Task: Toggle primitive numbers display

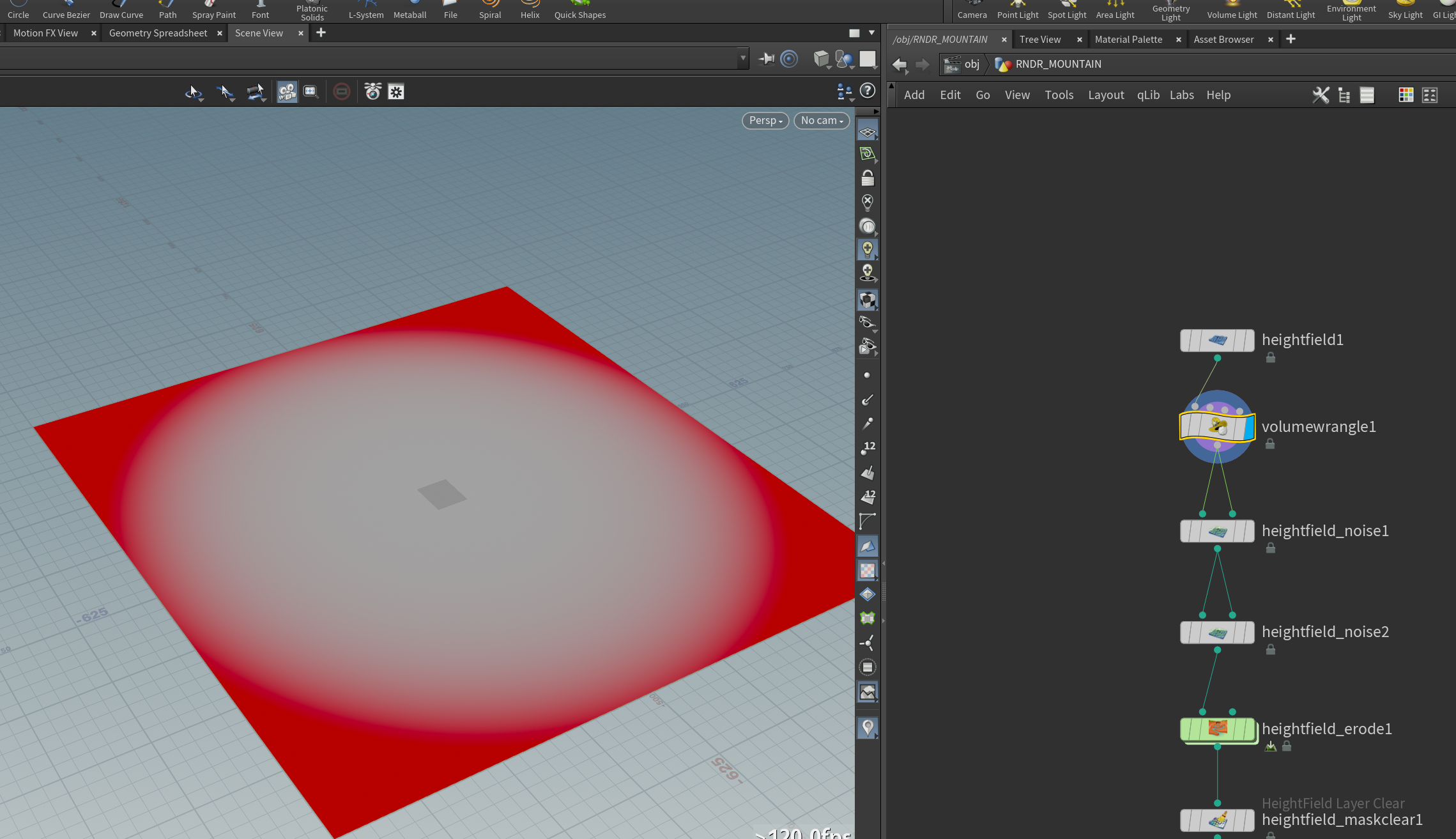Action: (868, 496)
